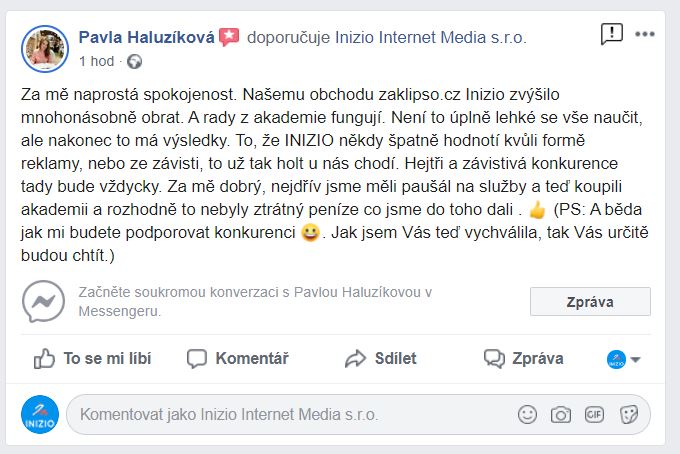Click the '1 hod' timestamp
This screenshot has width=680, height=454.
[96, 61]
